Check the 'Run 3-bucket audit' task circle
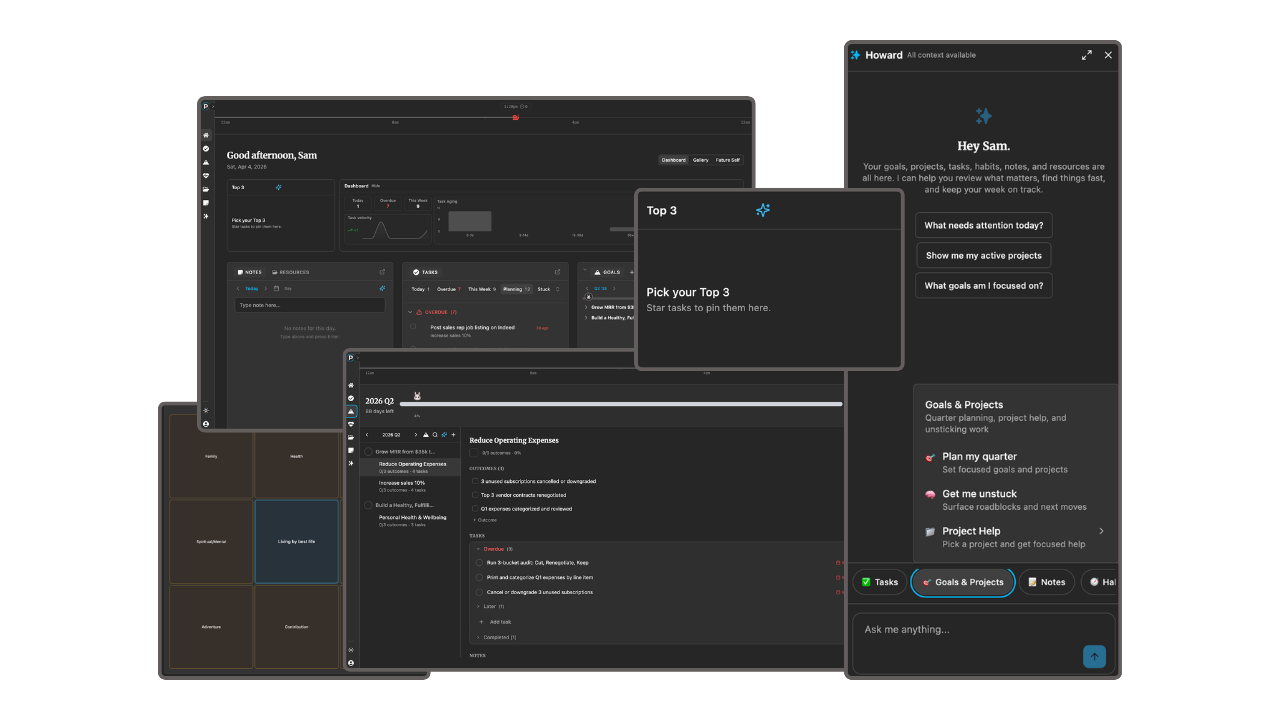Image resolution: width=1280 pixels, height=720 pixels. pyautogui.click(x=479, y=563)
